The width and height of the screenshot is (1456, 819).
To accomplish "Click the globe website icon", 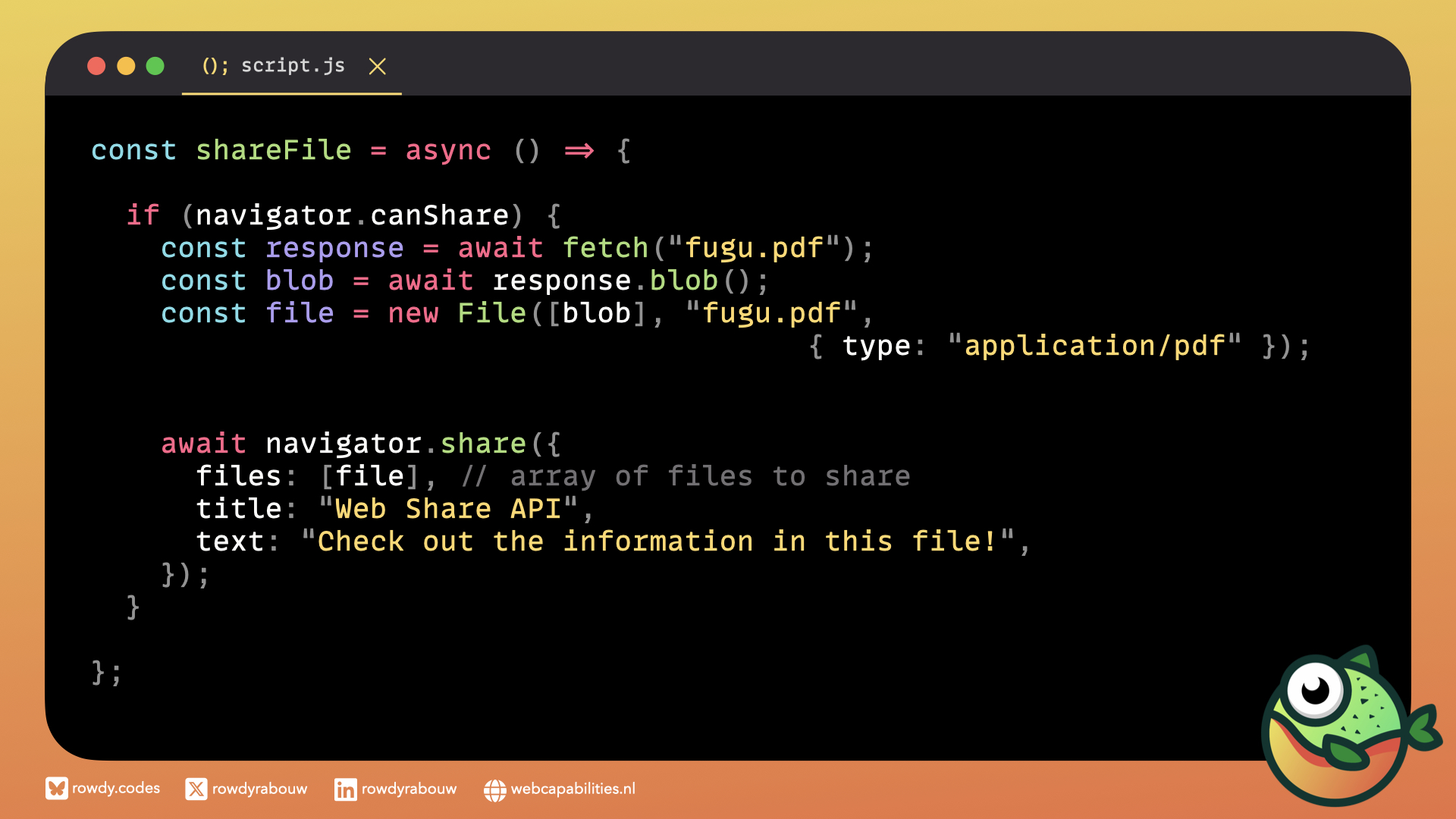I will coord(494,790).
